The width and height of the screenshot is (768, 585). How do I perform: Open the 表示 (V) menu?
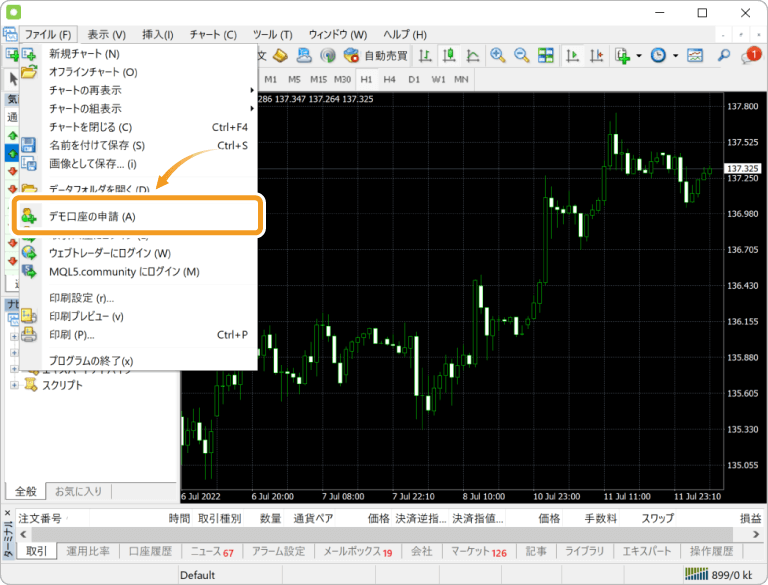pyautogui.click(x=106, y=35)
